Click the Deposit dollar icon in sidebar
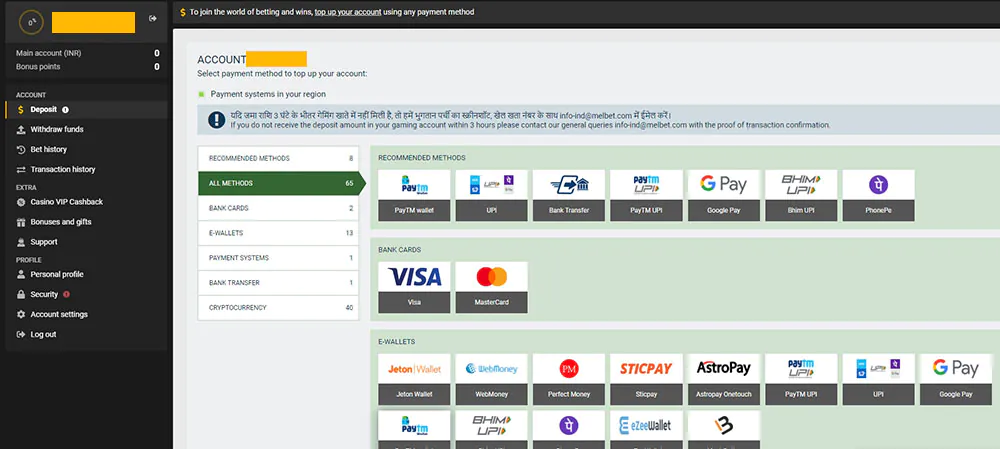Screen dimensions: 1000x449 (20, 110)
